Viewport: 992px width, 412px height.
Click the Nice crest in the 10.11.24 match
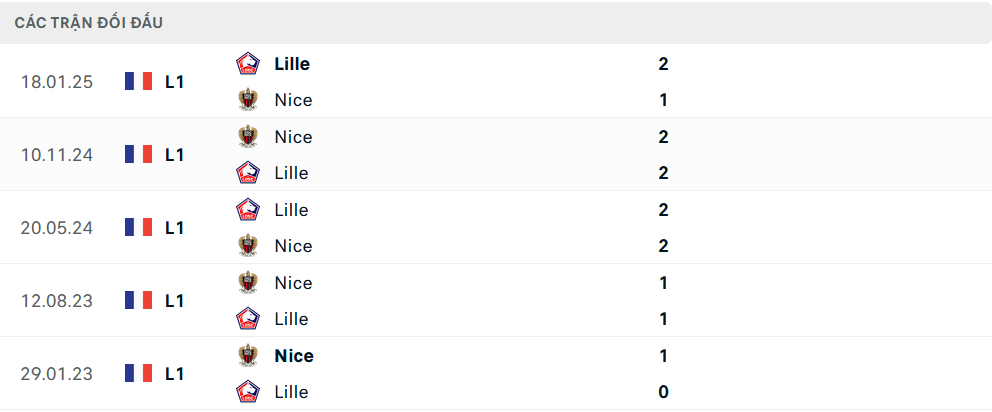[x=247, y=137]
